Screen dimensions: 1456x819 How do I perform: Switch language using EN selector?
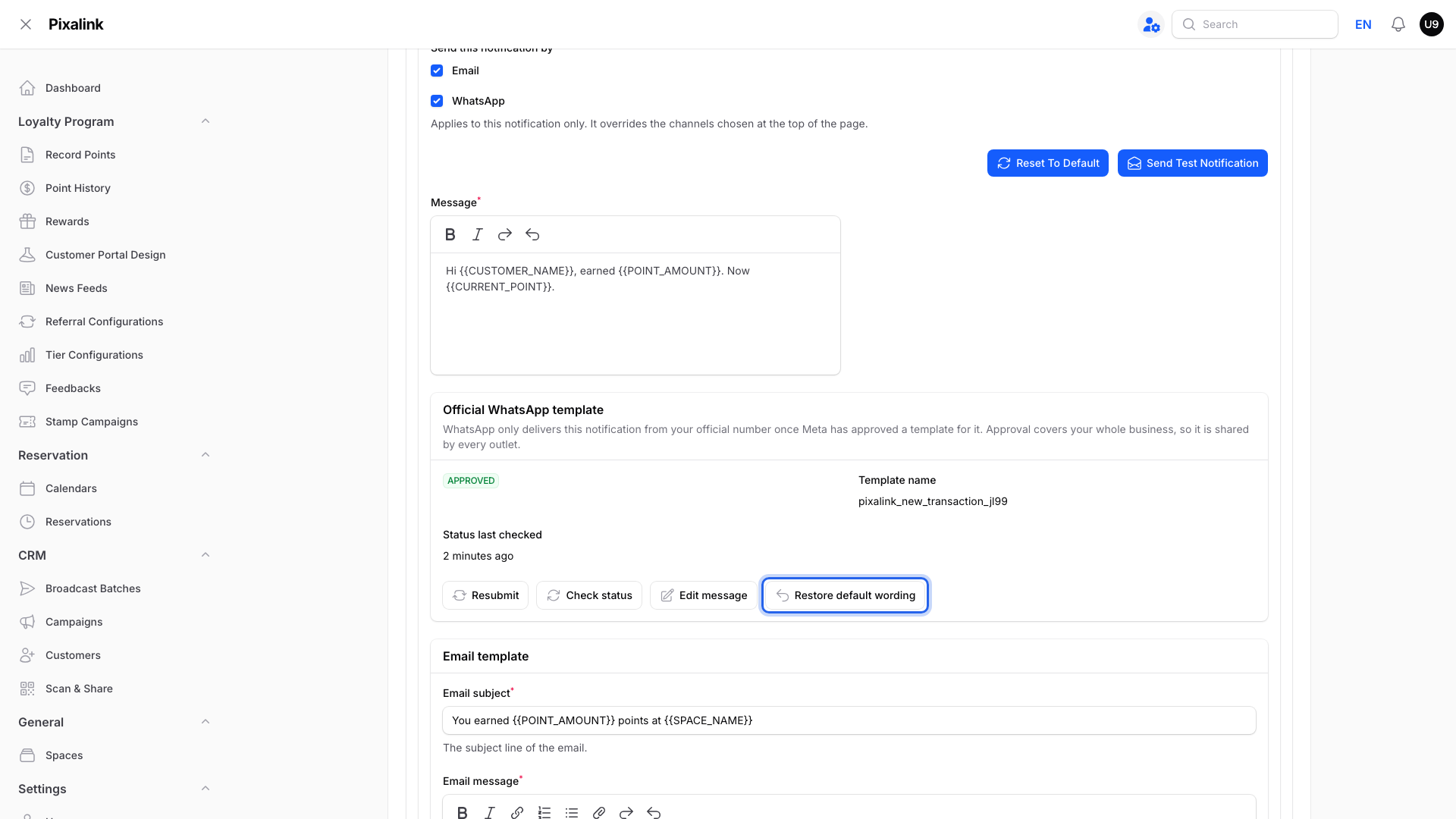(1363, 24)
